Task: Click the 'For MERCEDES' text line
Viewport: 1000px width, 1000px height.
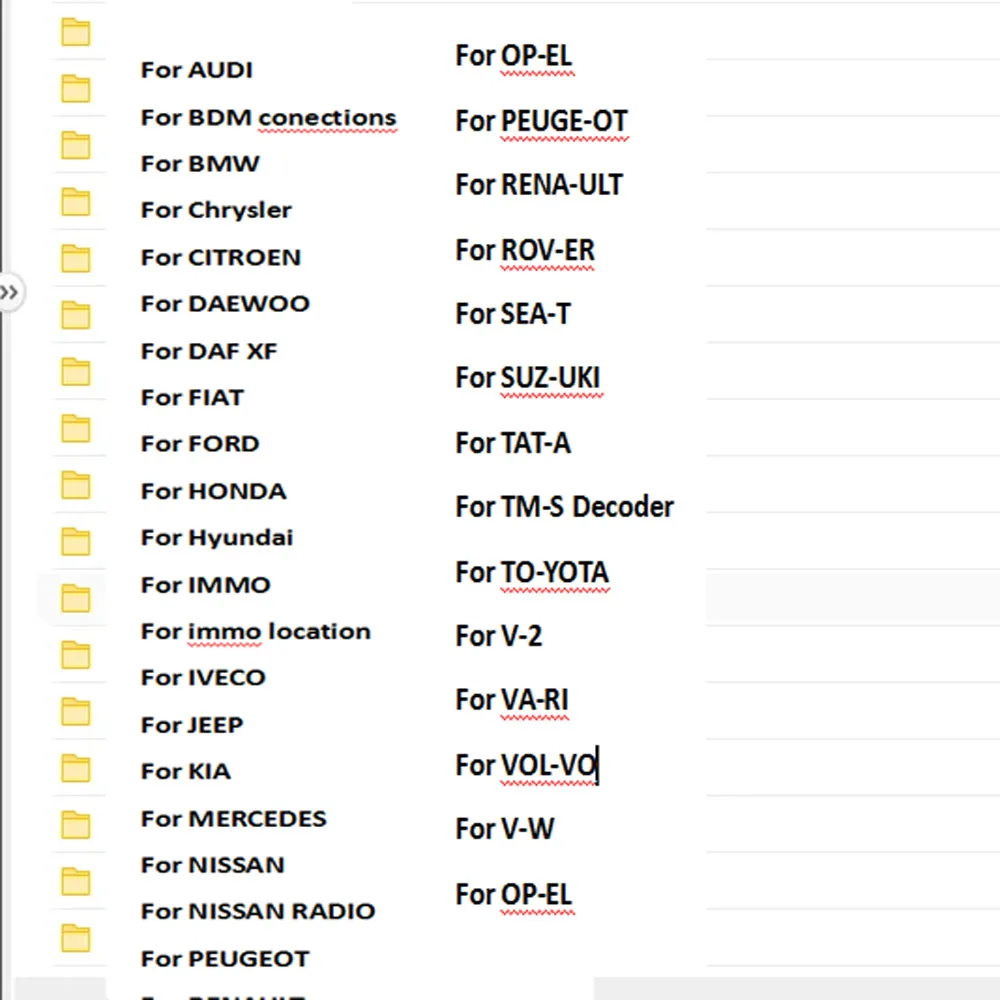Action: (234, 819)
